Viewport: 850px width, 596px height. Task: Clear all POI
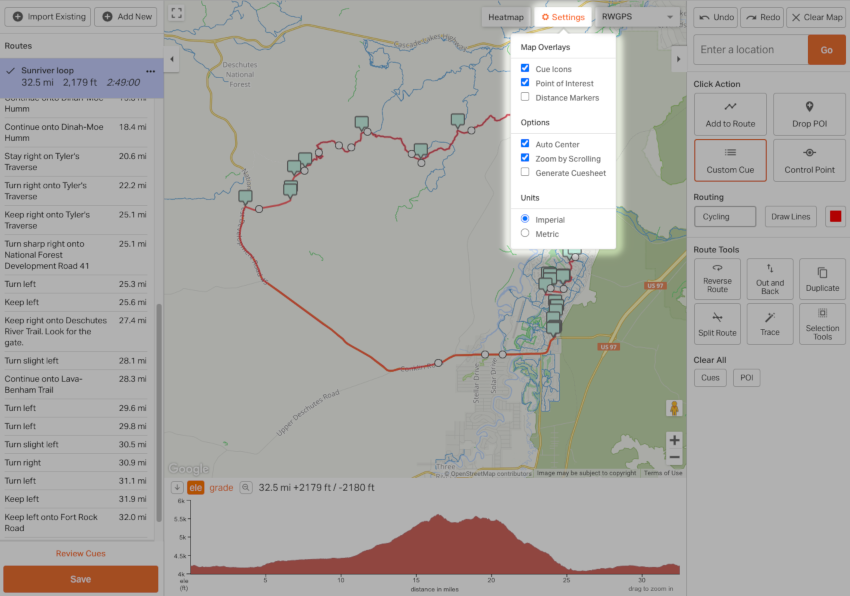(x=746, y=377)
